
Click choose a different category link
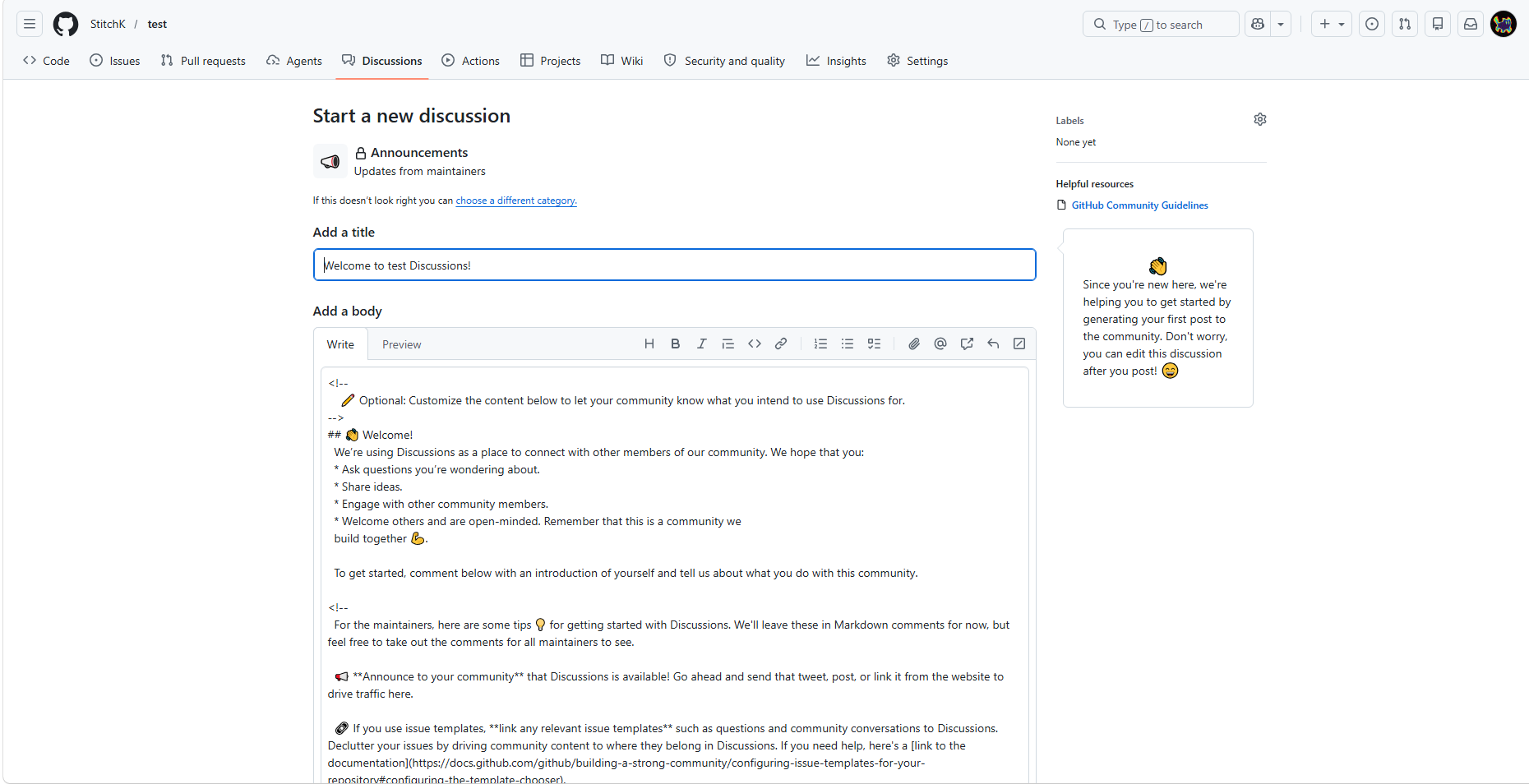pyautogui.click(x=516, y=201)
